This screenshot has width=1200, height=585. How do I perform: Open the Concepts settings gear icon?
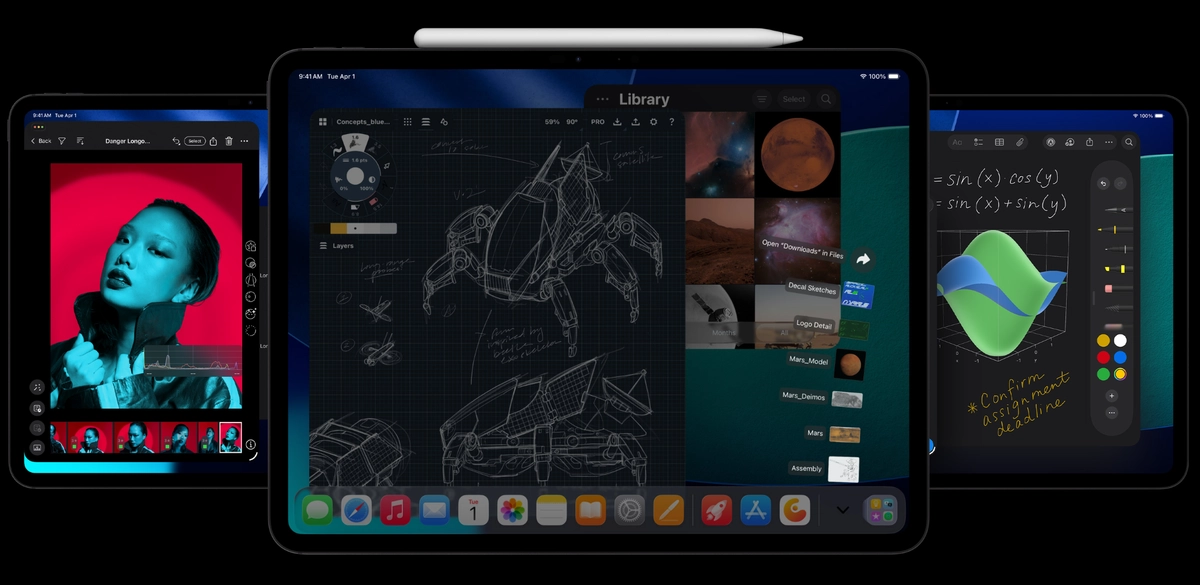click(x=653, y=122)
